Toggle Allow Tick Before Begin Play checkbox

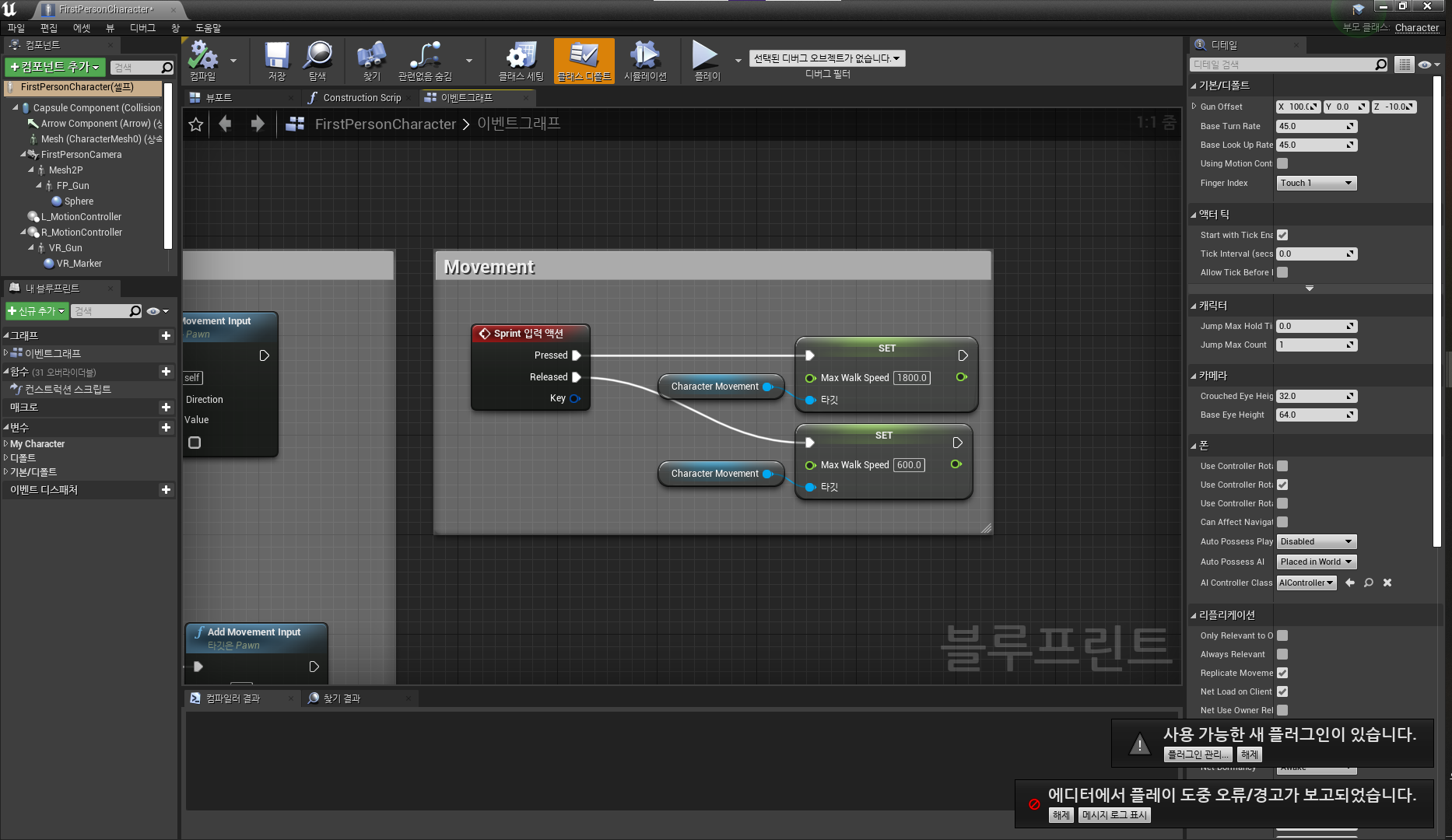[x=1282, y=272]
